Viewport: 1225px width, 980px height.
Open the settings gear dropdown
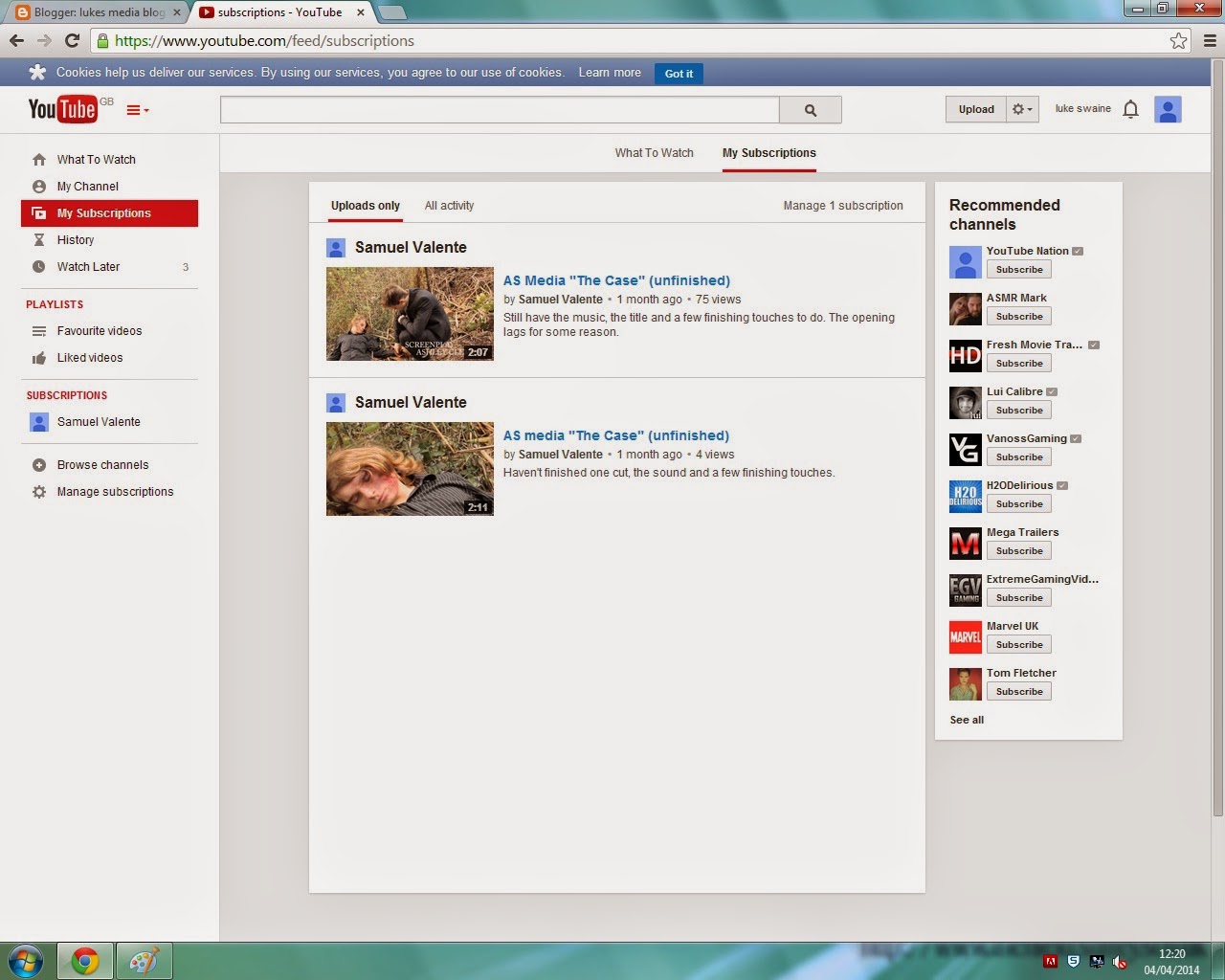coord(1022,109)
